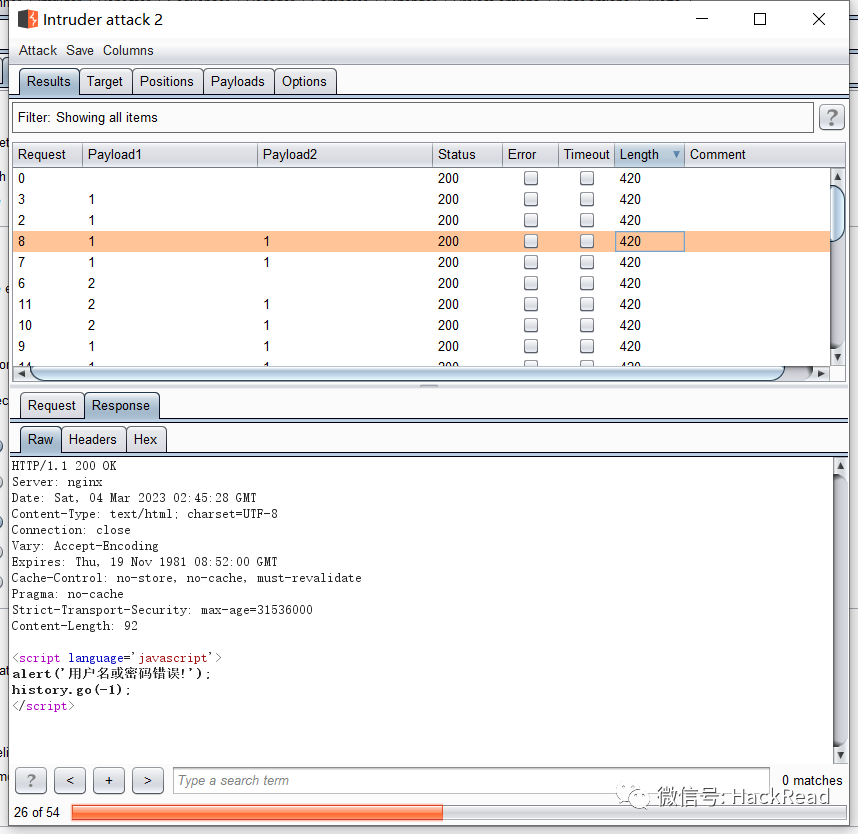Click the 26 of 54 progress label
This screenshot has height=834, width=858.
pos(37,812)
